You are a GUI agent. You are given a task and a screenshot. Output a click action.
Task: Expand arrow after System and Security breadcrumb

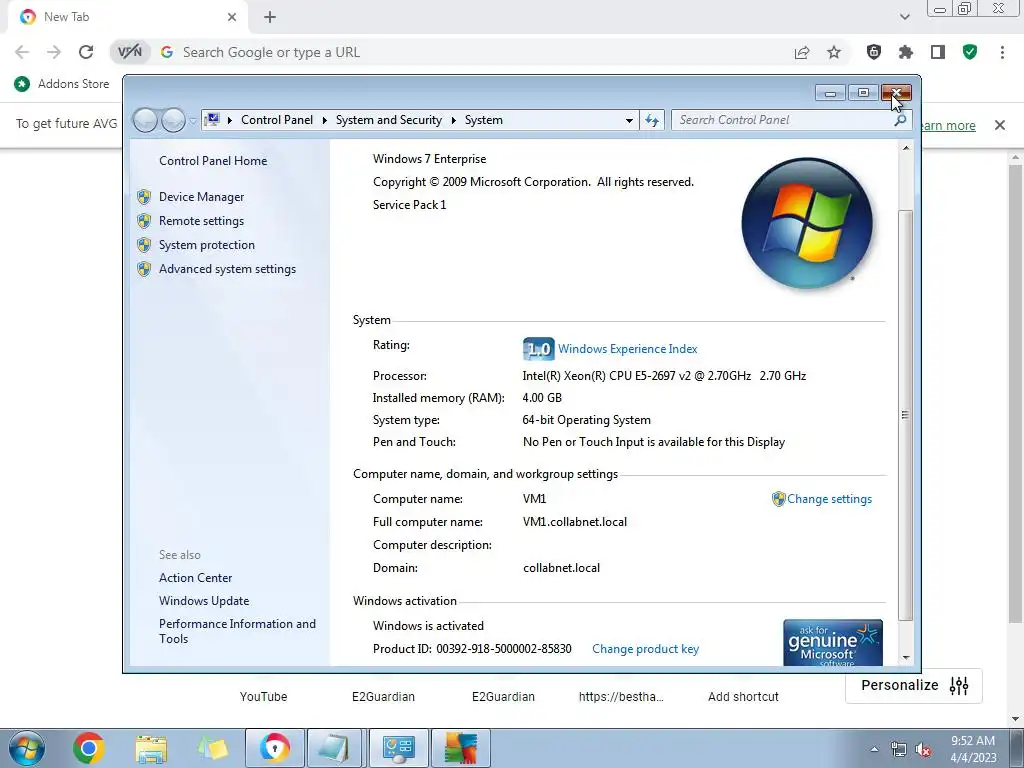pyautogui.click(x=453, y=120)
